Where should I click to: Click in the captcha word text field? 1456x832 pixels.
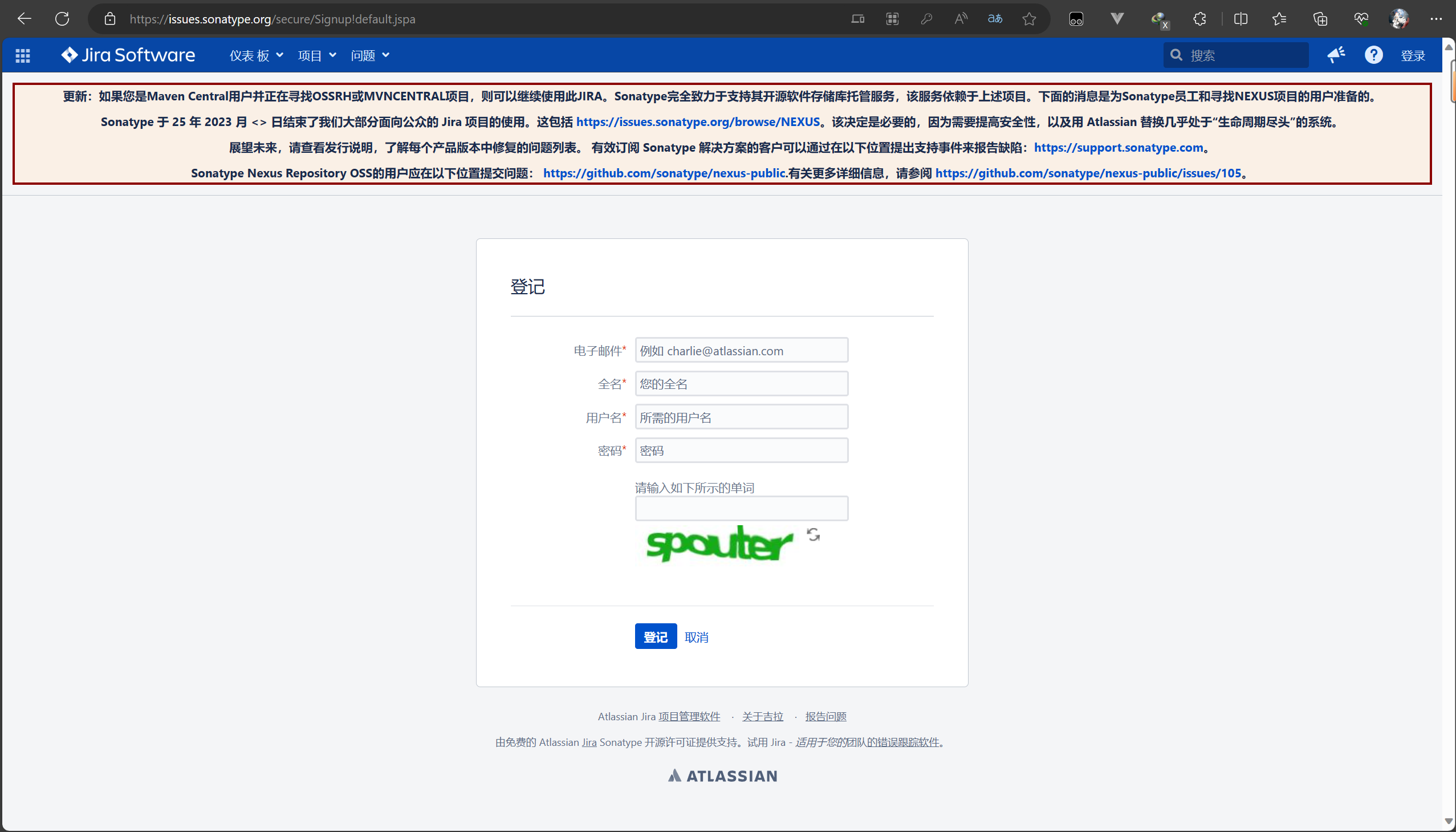741,508
